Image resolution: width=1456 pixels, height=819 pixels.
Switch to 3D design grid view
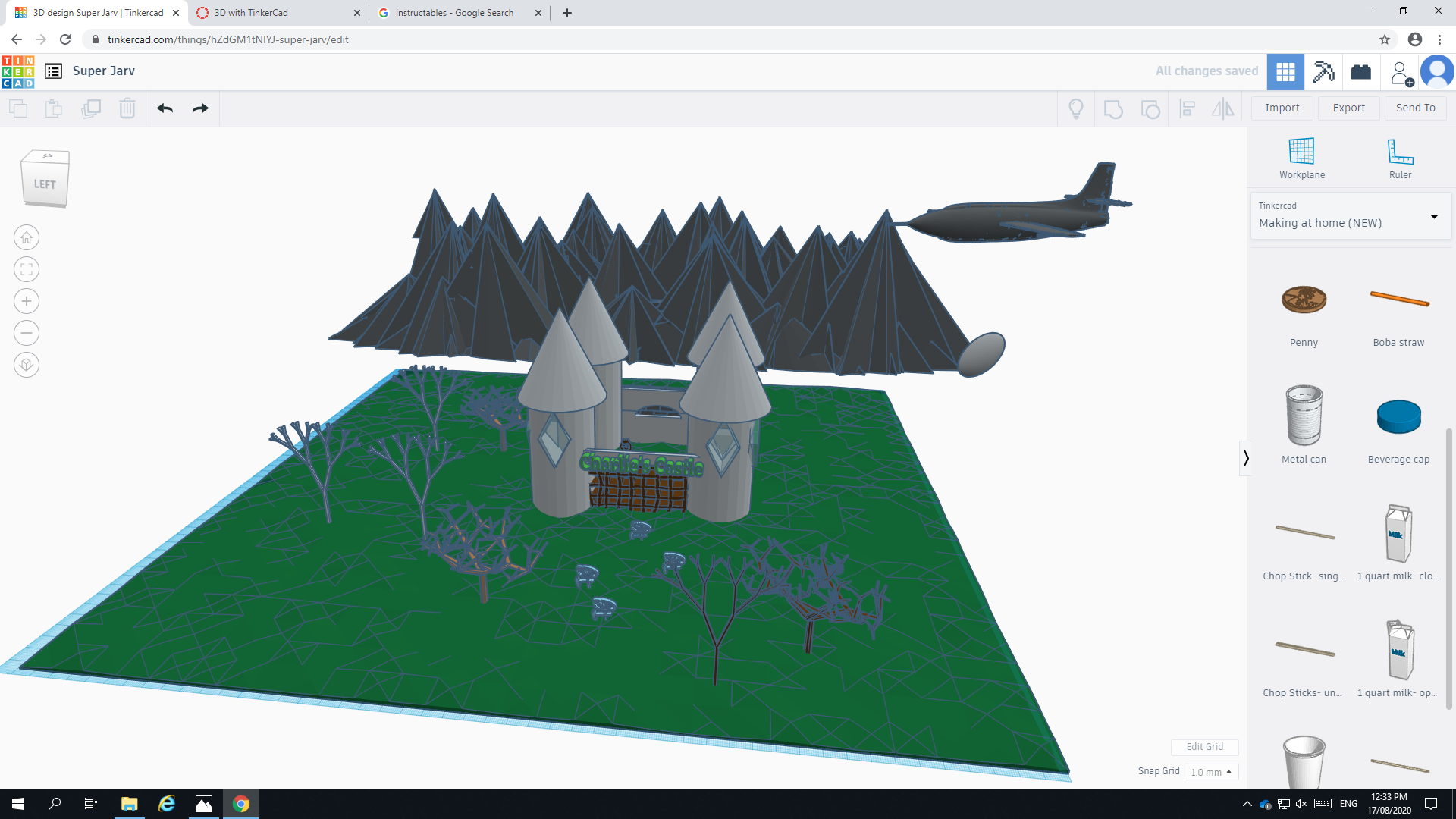click(1285, 72)
